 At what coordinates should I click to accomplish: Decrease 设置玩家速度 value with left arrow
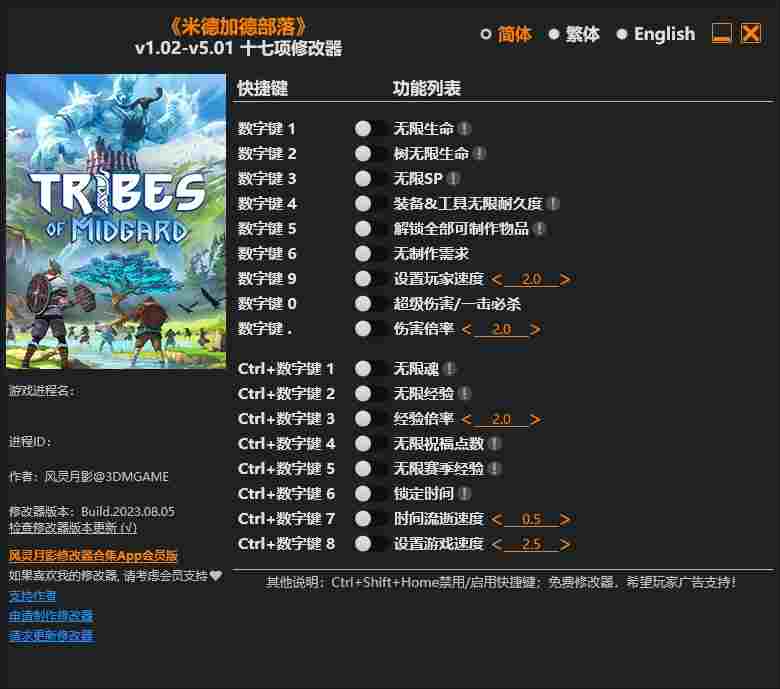click(x=496, y=280)
